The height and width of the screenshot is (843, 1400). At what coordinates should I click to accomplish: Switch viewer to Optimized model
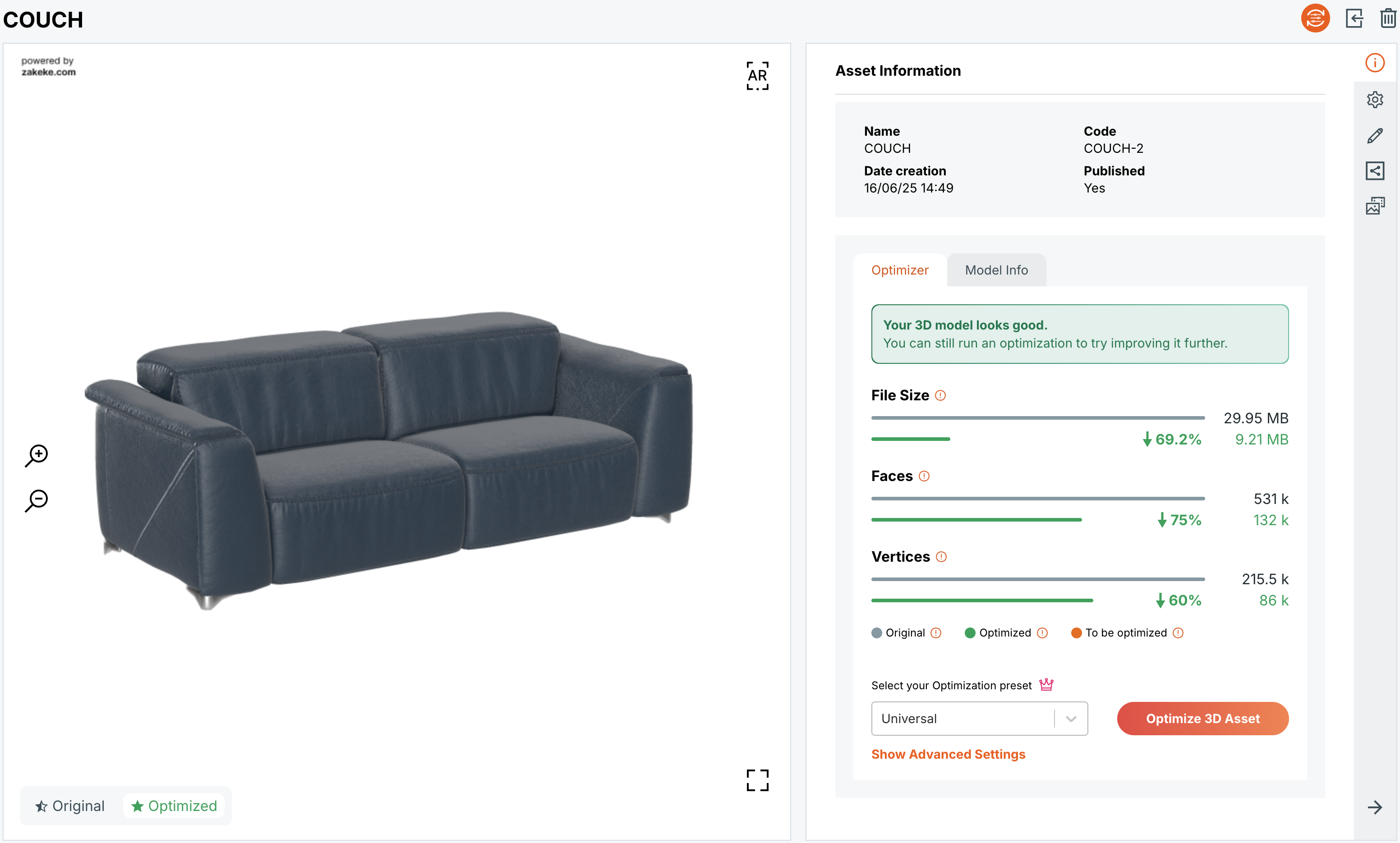click(174, 806)
